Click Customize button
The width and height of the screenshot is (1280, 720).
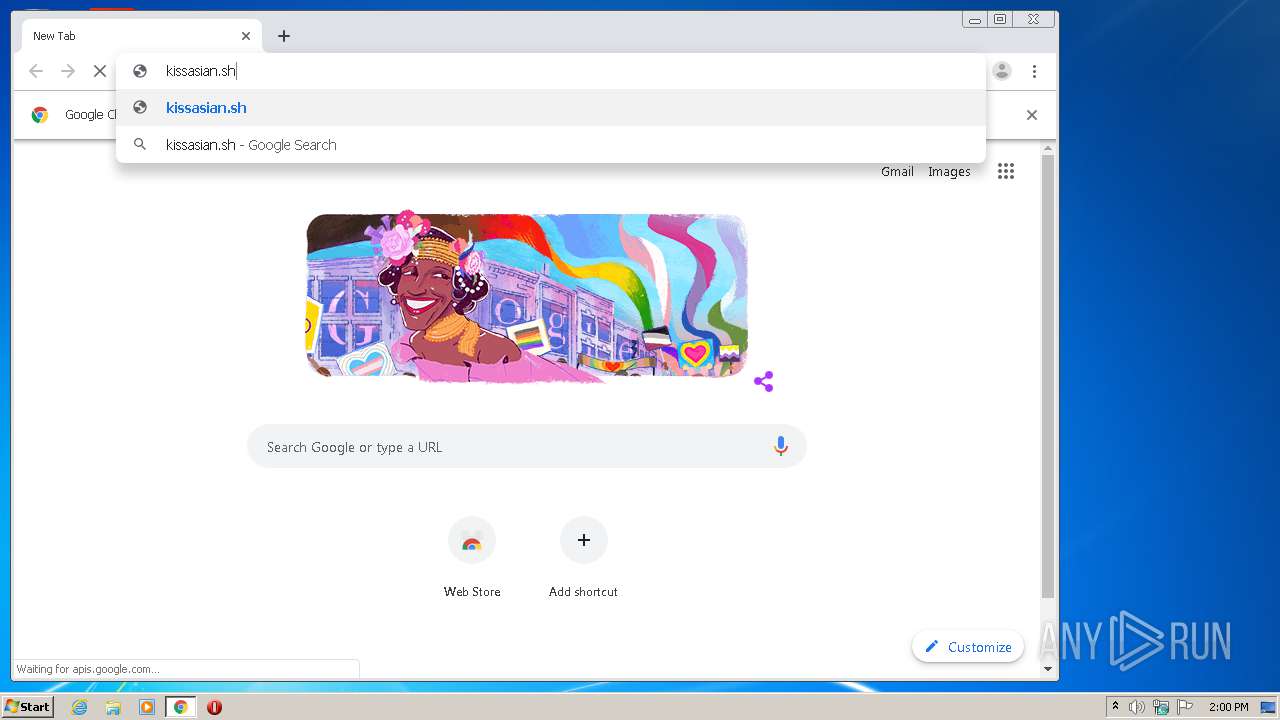tap(968, 647)
